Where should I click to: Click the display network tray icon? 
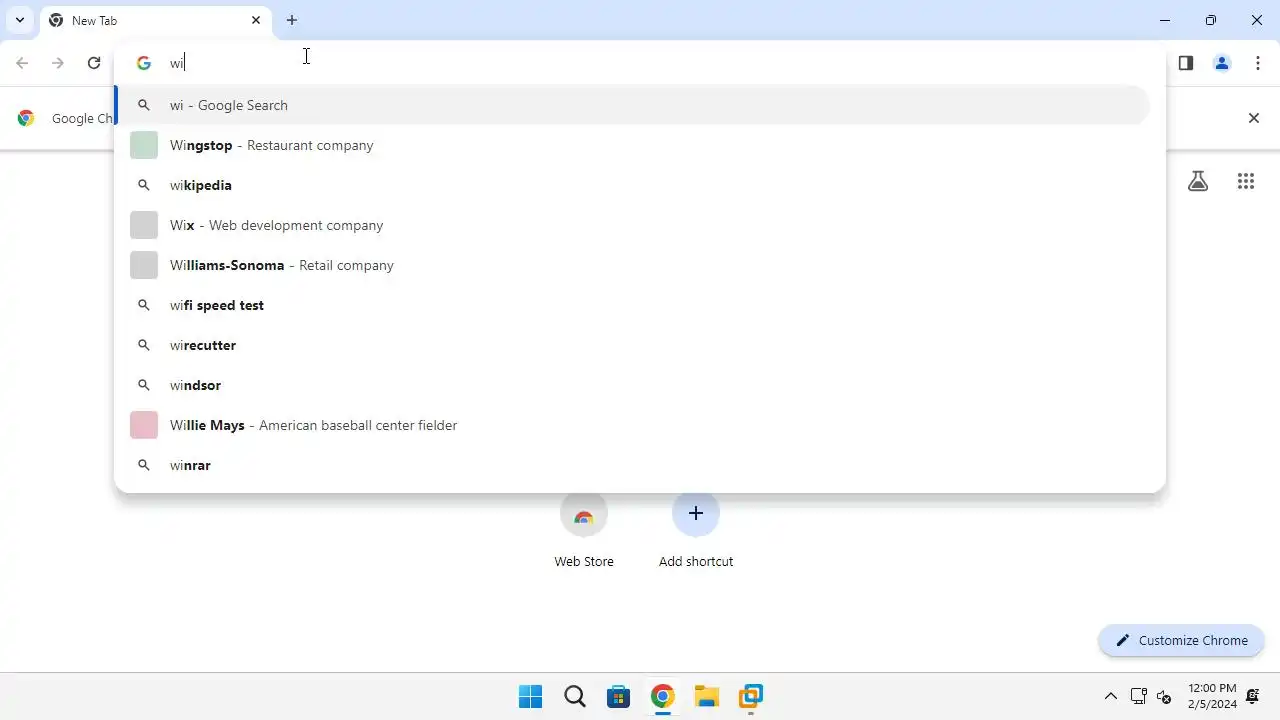pyautogui.click(x=1138, y=696)
